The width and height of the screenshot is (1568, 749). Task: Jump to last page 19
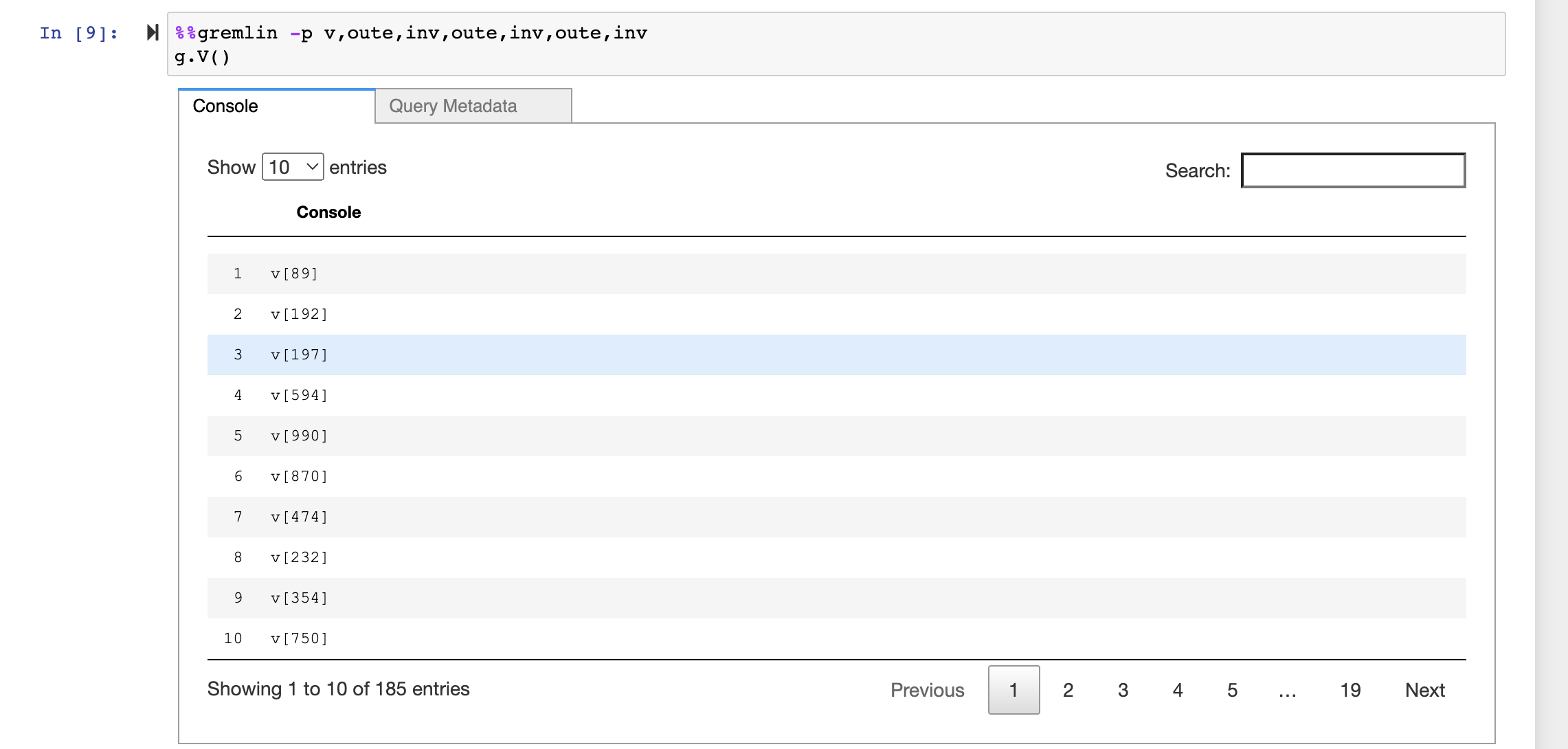pyautogui.click(x=1349, y=690)
